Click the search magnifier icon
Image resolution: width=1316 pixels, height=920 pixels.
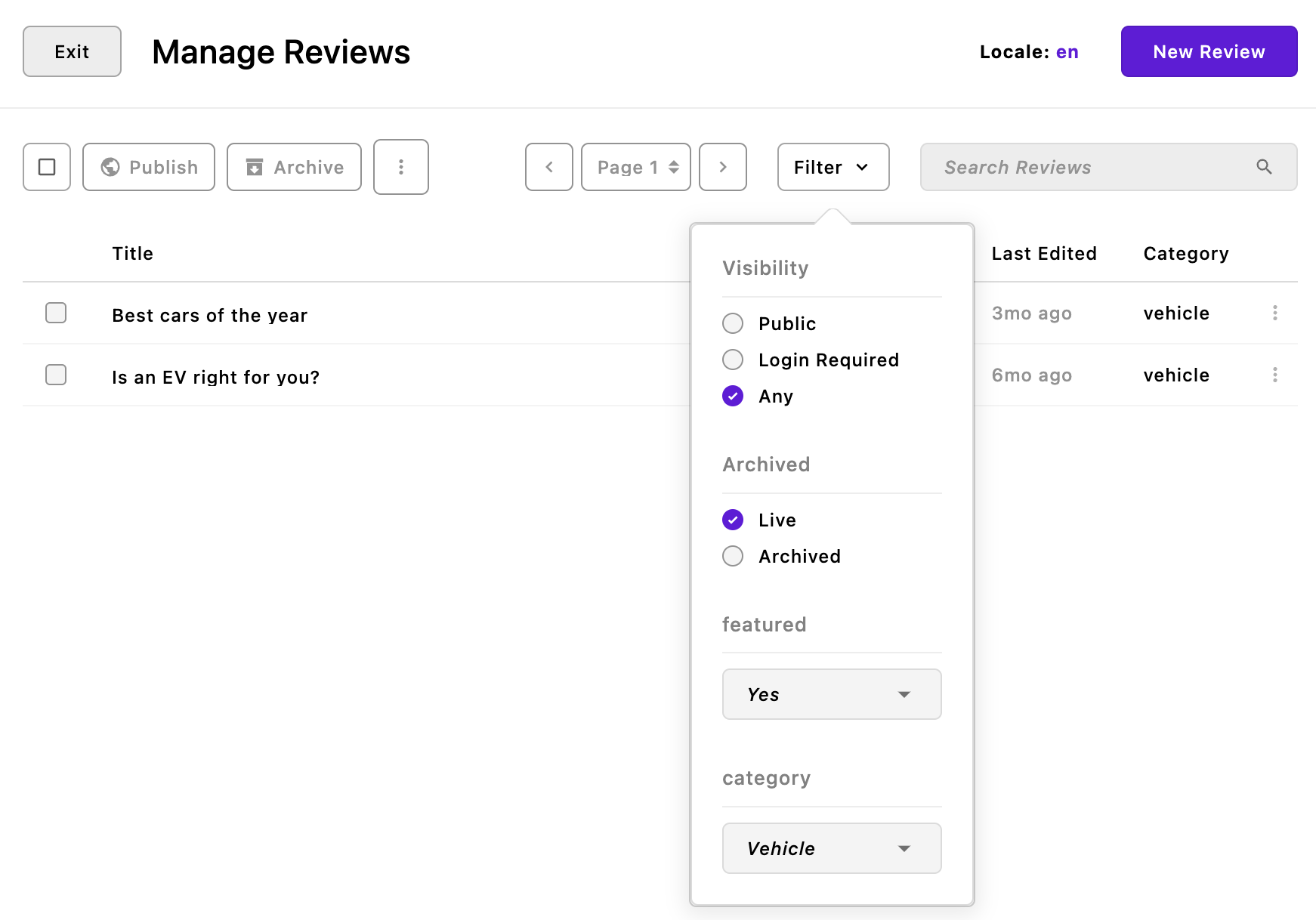(x=1265, y=167)
